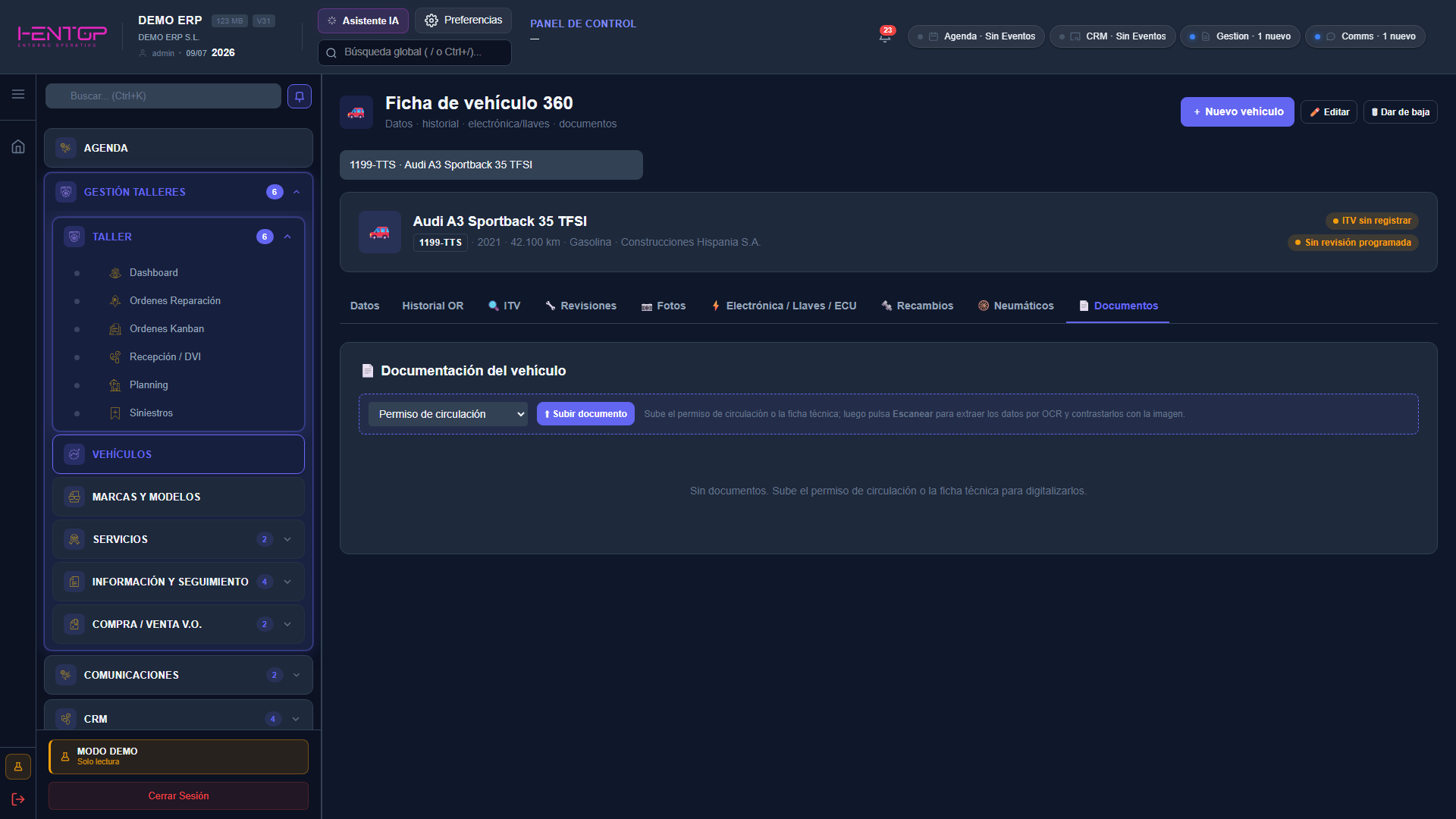This screenshot has height=819, width=1456.
Task: Open the vehicle selector 1199-TTS field
Action: (491, 165)
